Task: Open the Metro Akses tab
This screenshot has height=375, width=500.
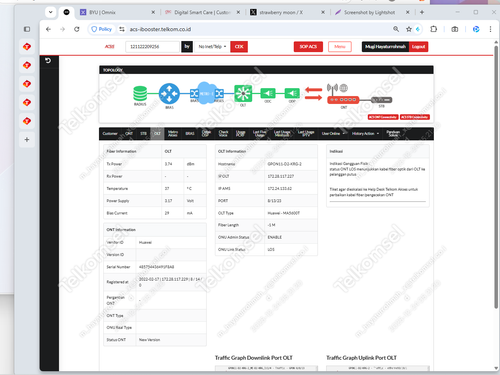Action: click(x=173, y=134)
